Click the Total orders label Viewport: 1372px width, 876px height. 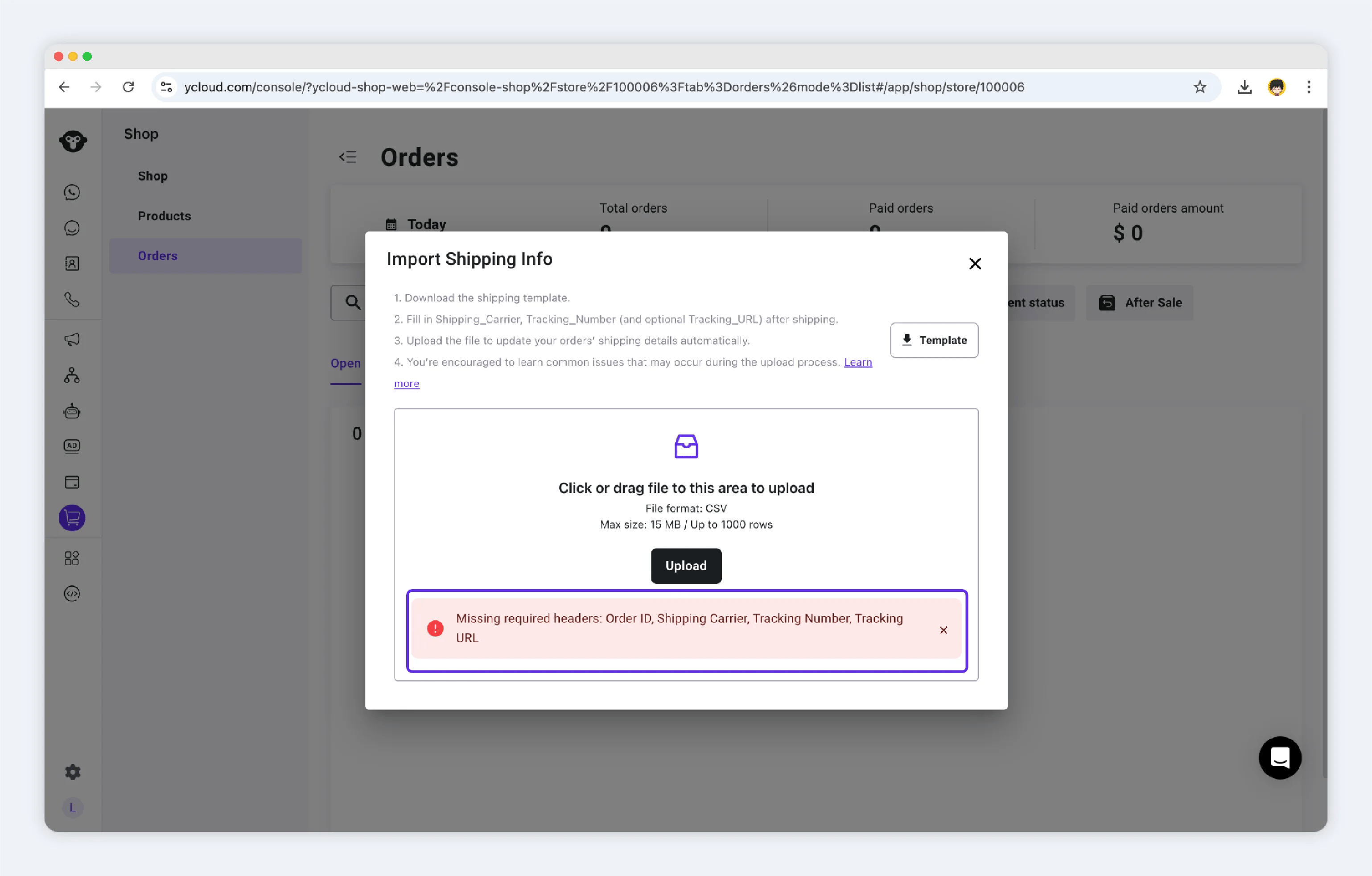pos(633,208)
